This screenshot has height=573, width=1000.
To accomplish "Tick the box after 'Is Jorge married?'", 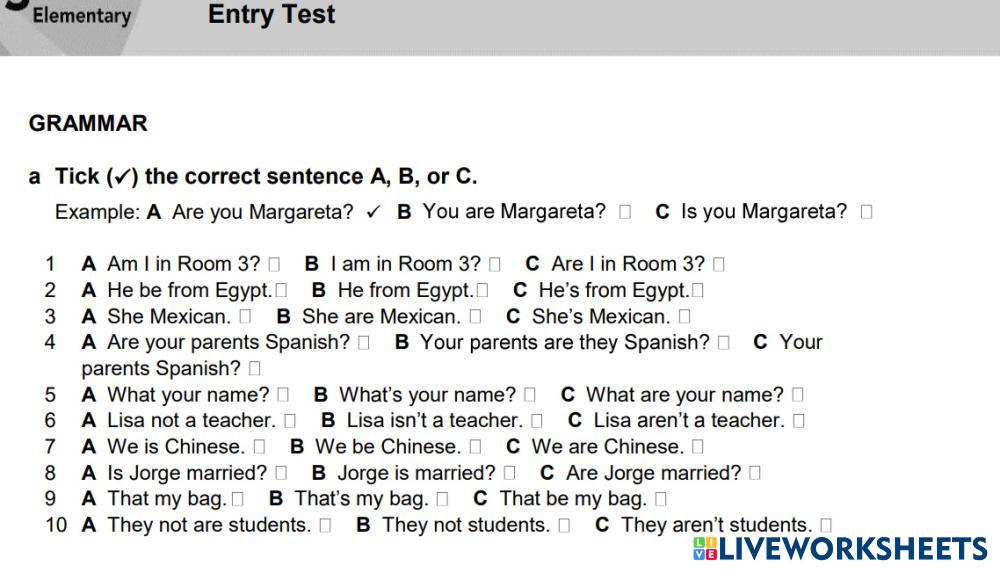I will click(281, 473).
